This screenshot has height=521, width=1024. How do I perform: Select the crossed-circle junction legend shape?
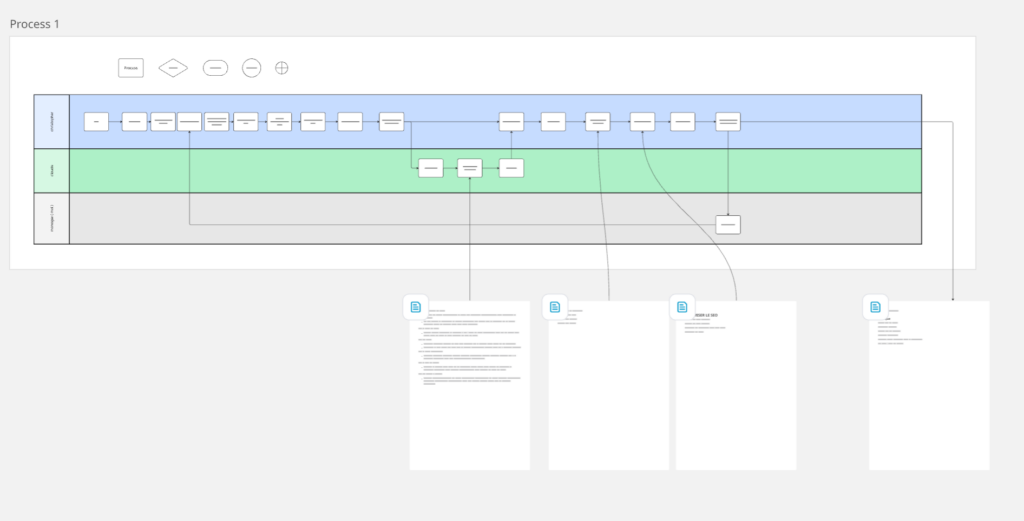(x=281, y=68)
